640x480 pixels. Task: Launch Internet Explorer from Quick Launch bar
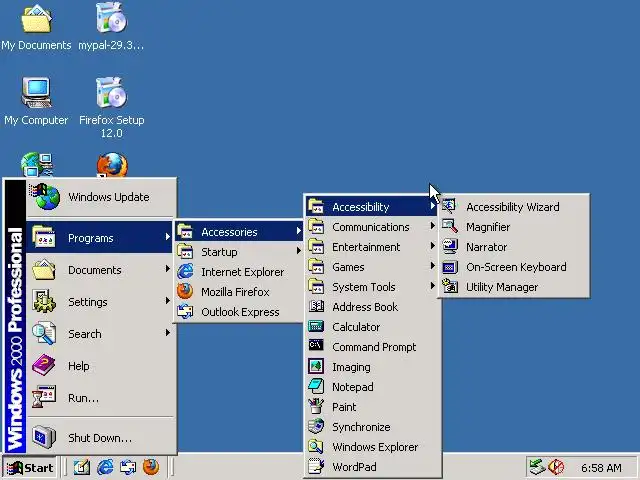[x=105, y=467]
